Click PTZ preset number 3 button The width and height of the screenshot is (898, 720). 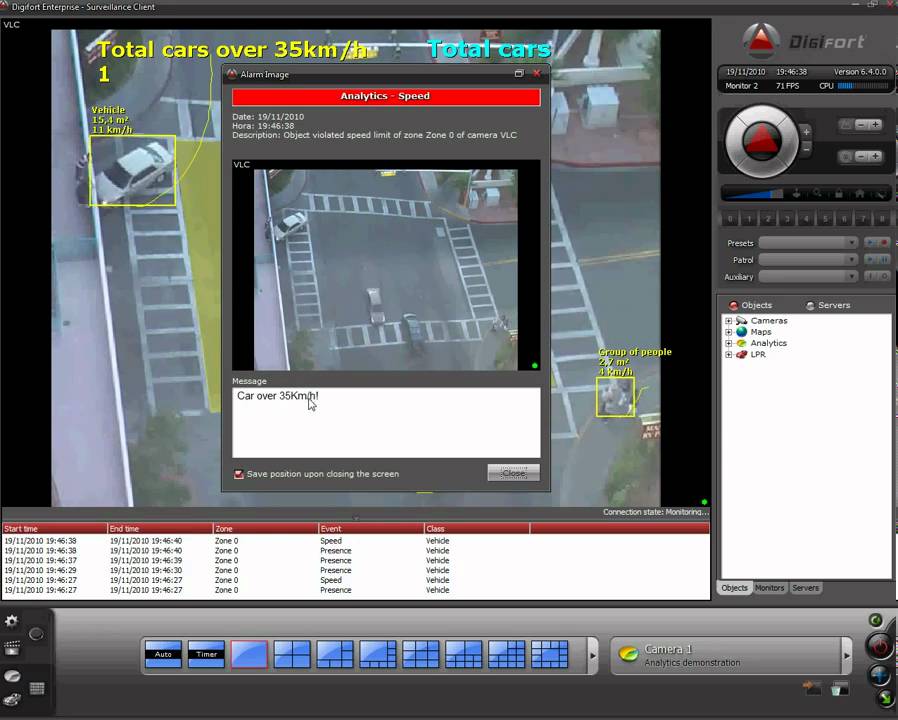(x=787, y=219)
